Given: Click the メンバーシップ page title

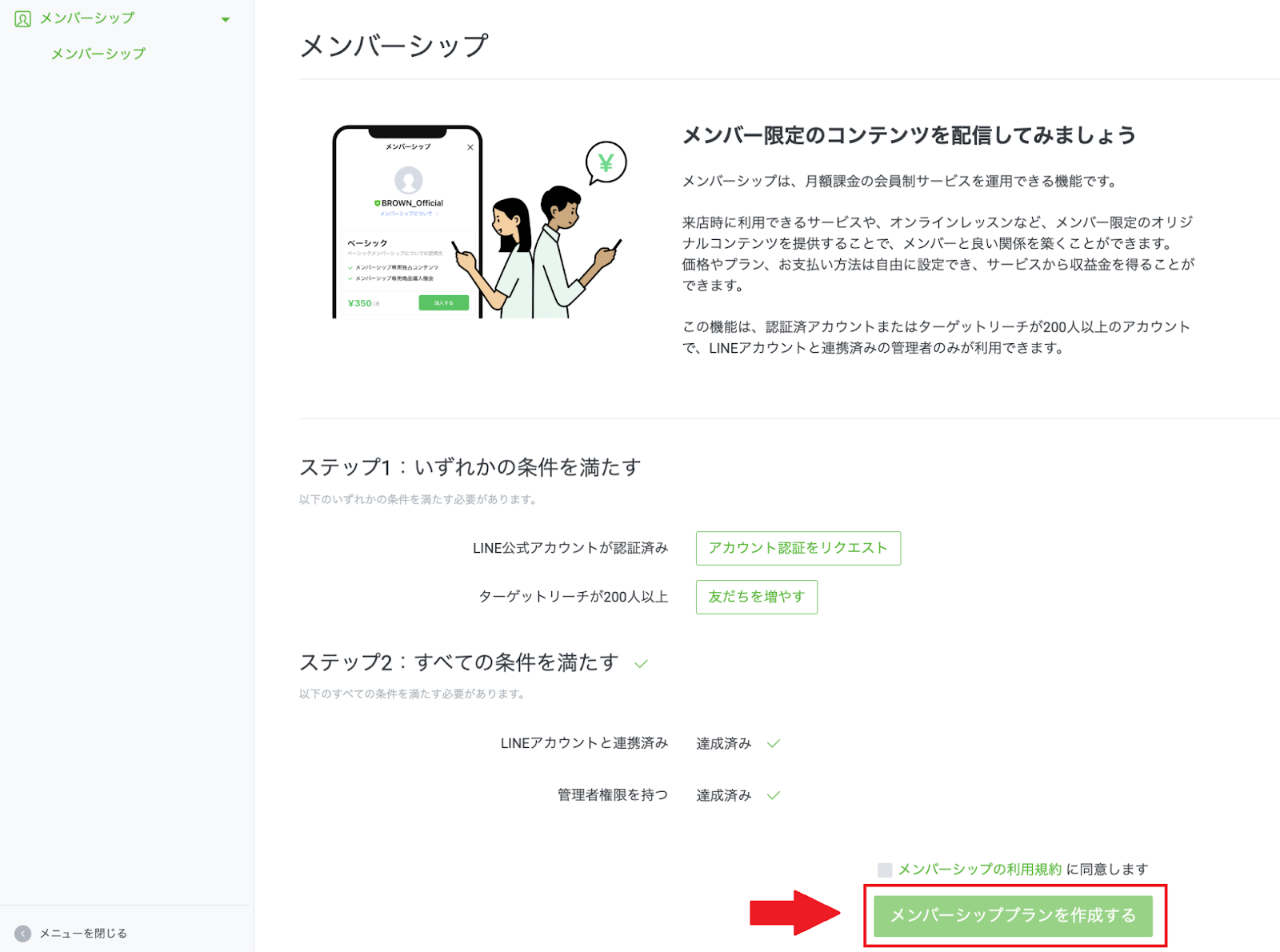Looking at the screenshot, I should pyautogui.click(x=394, y=46).
